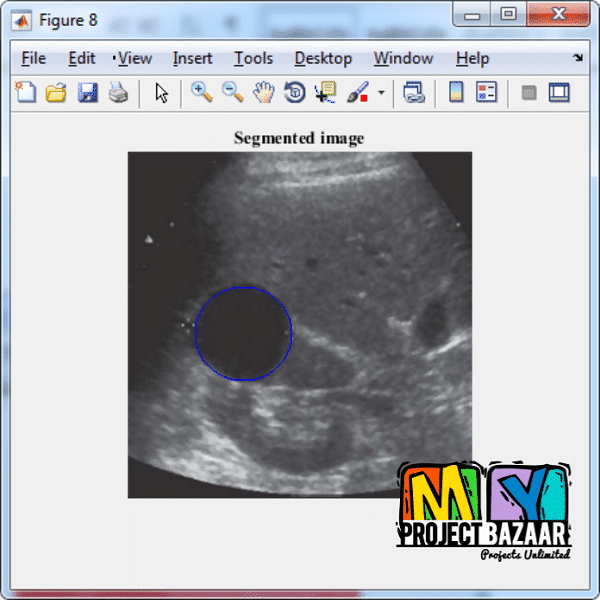Viewport: 600px width, 600px height.
Task: Select the Zoom Out magnifier tool
Action: coord(233,93)
